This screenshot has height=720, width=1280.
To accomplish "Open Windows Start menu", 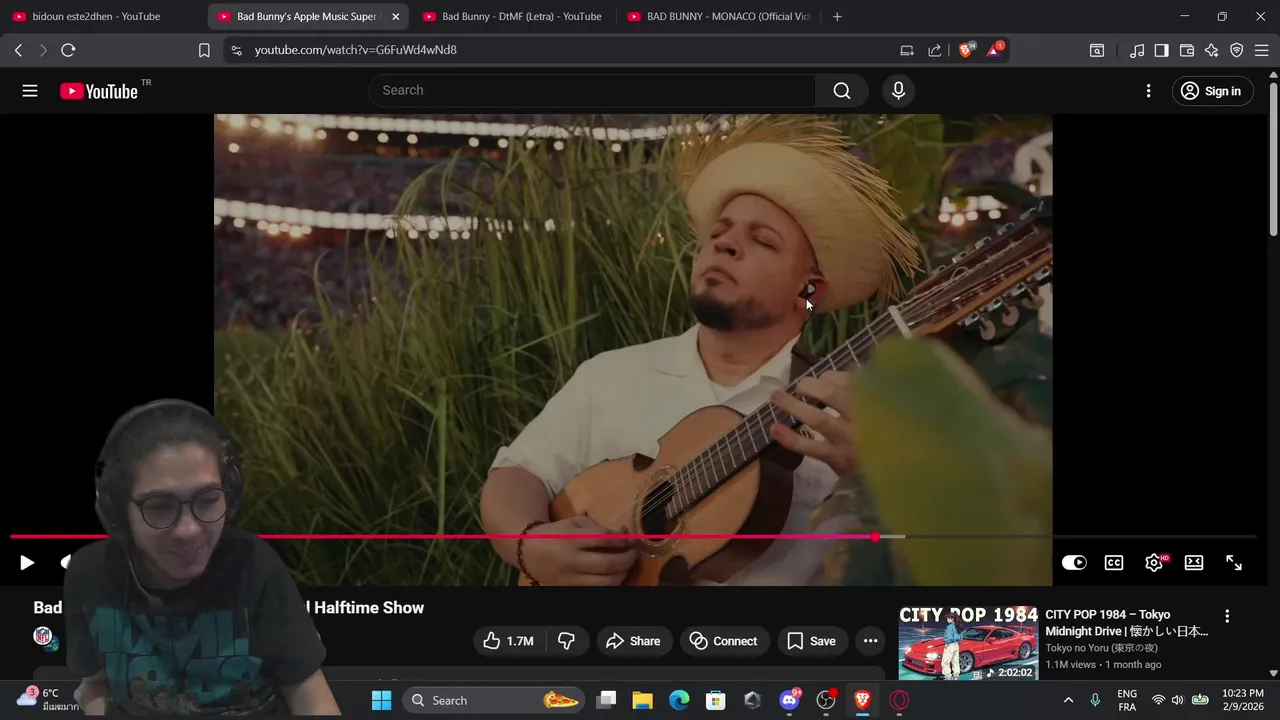I will (381, 700).
